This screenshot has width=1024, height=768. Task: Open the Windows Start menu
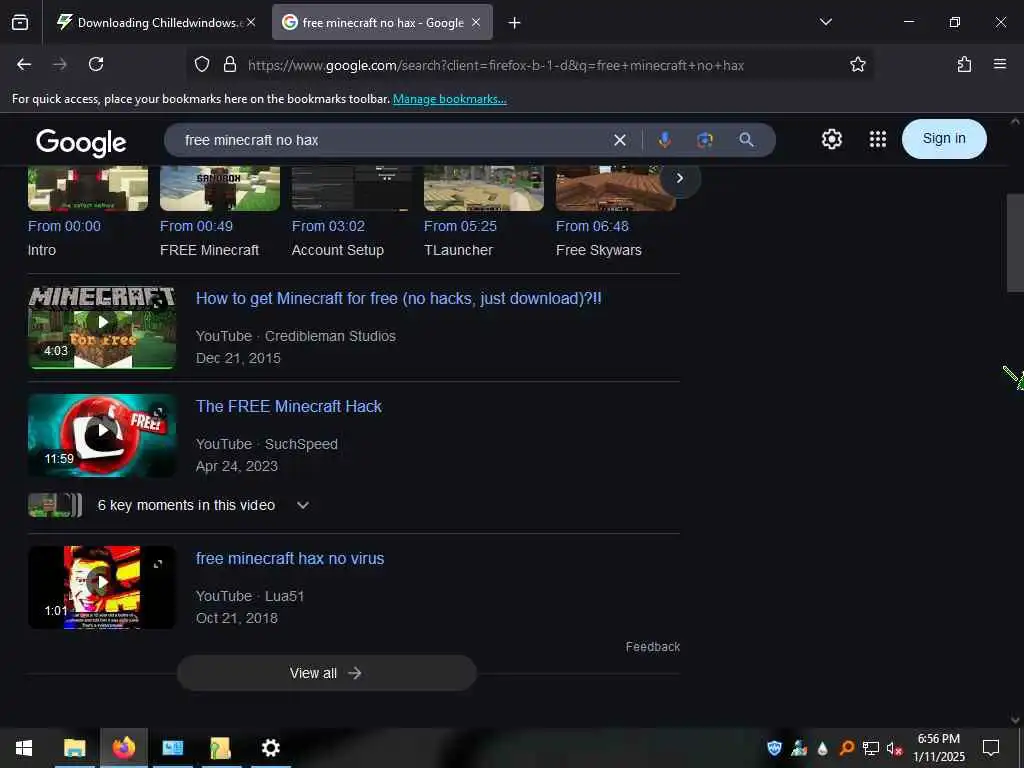click(x=24, y=748)
